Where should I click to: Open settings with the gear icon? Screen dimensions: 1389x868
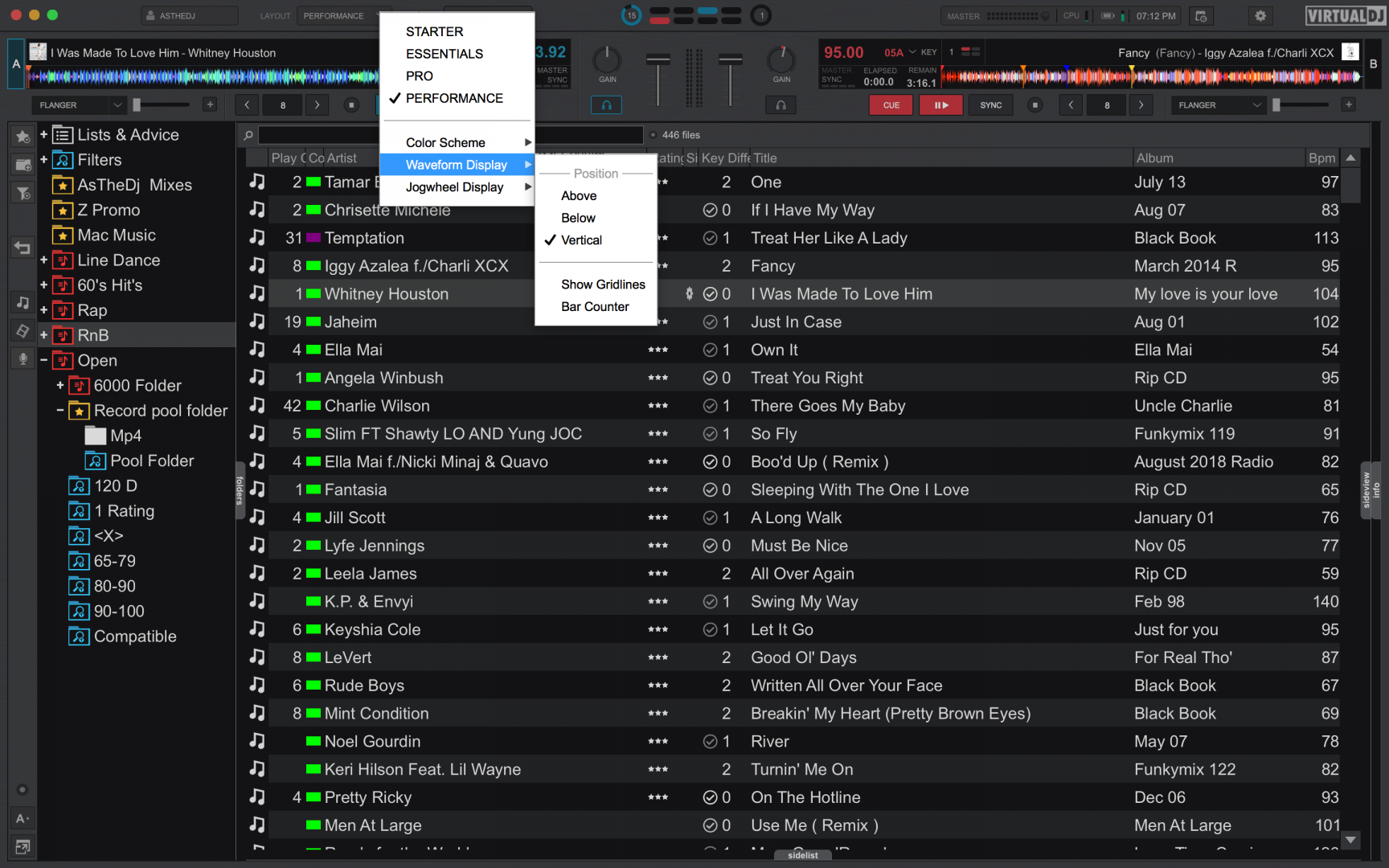[x=1260, y=15]
